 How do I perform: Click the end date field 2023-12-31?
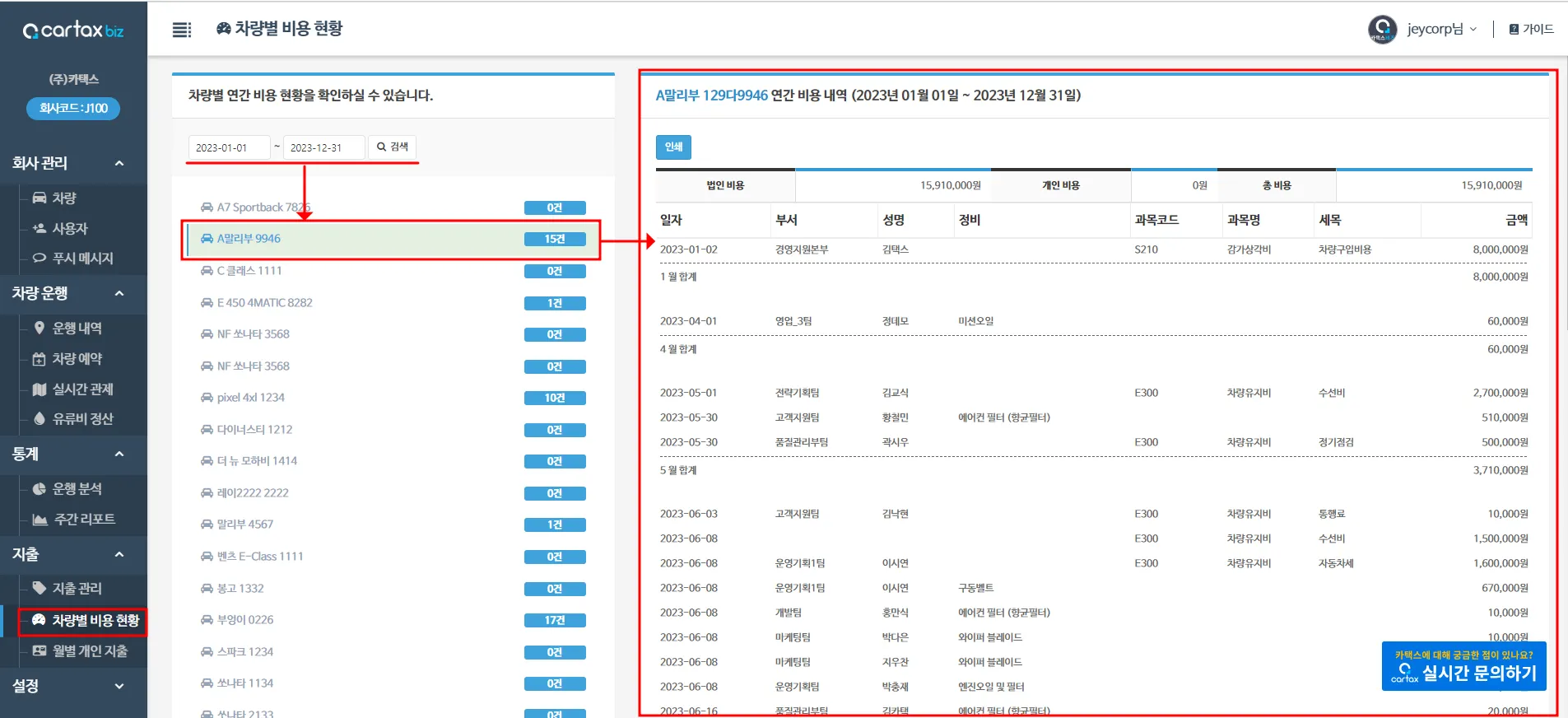[323, 147]
